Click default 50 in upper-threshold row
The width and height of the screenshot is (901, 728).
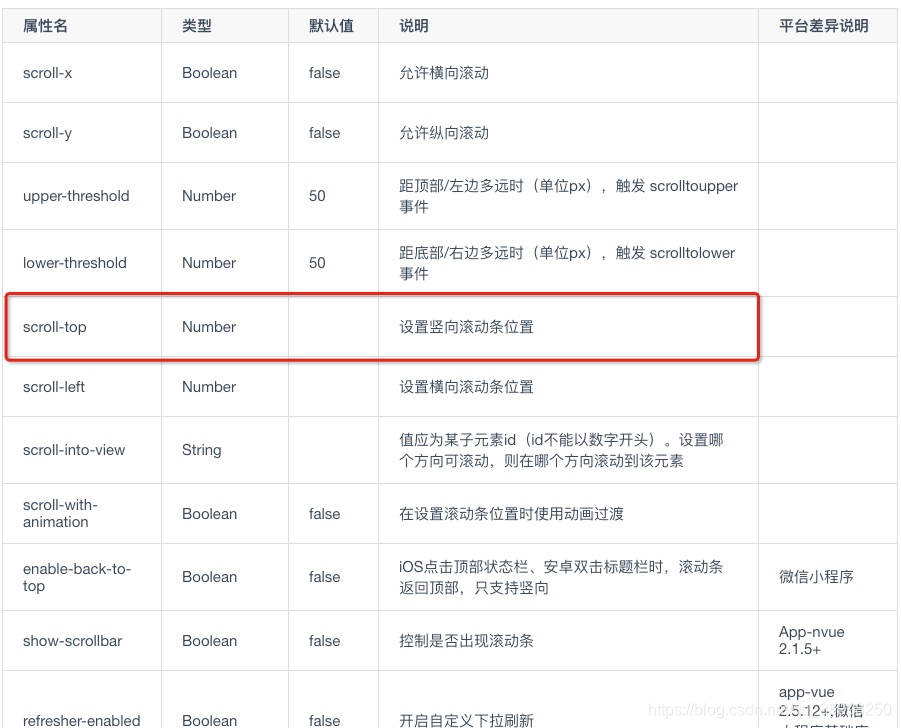(x=317, y=196)
